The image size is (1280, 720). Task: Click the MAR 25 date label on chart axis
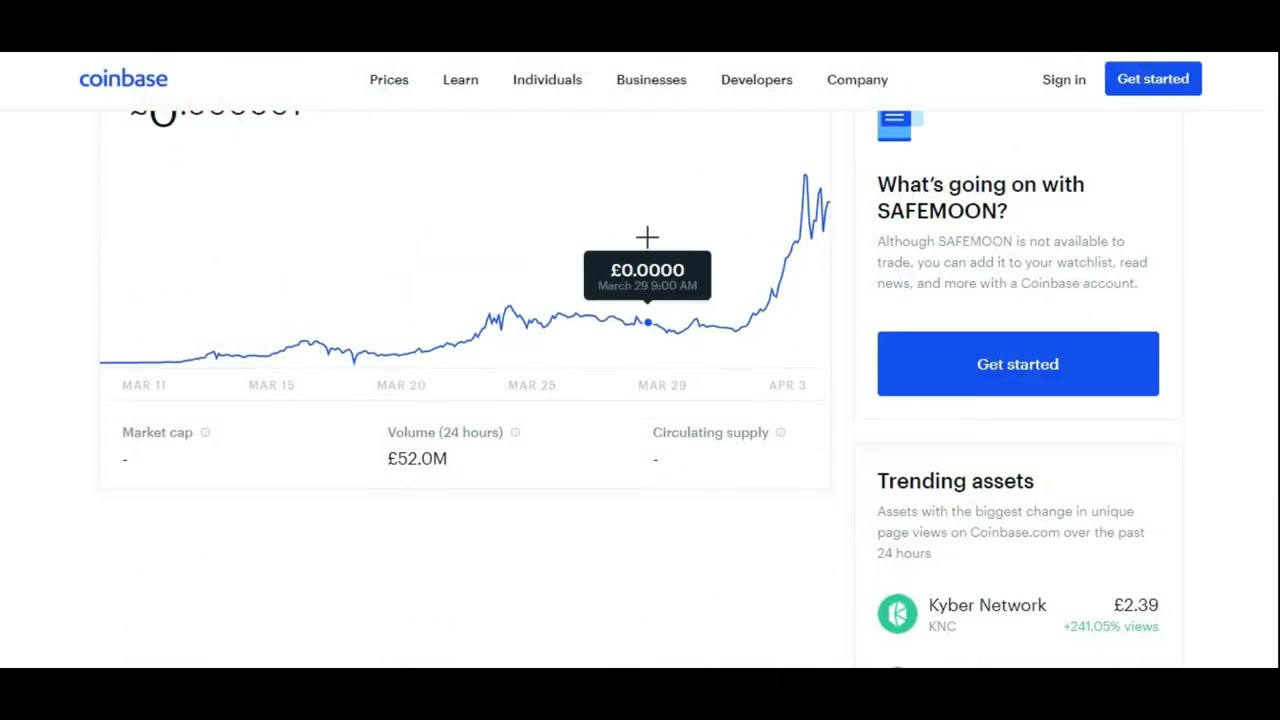coord(531,385)
